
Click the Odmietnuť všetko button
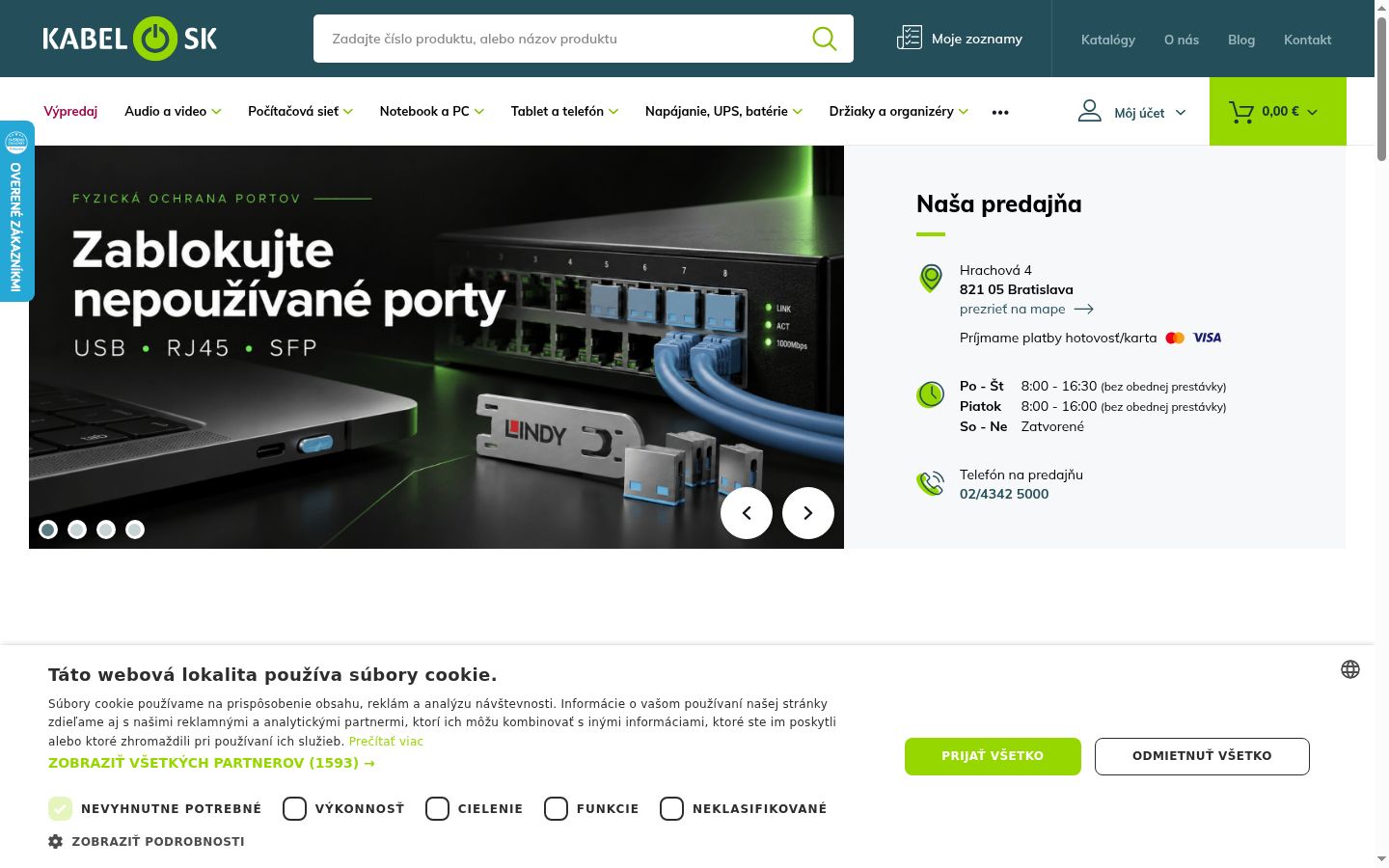tap(1202, 756)
